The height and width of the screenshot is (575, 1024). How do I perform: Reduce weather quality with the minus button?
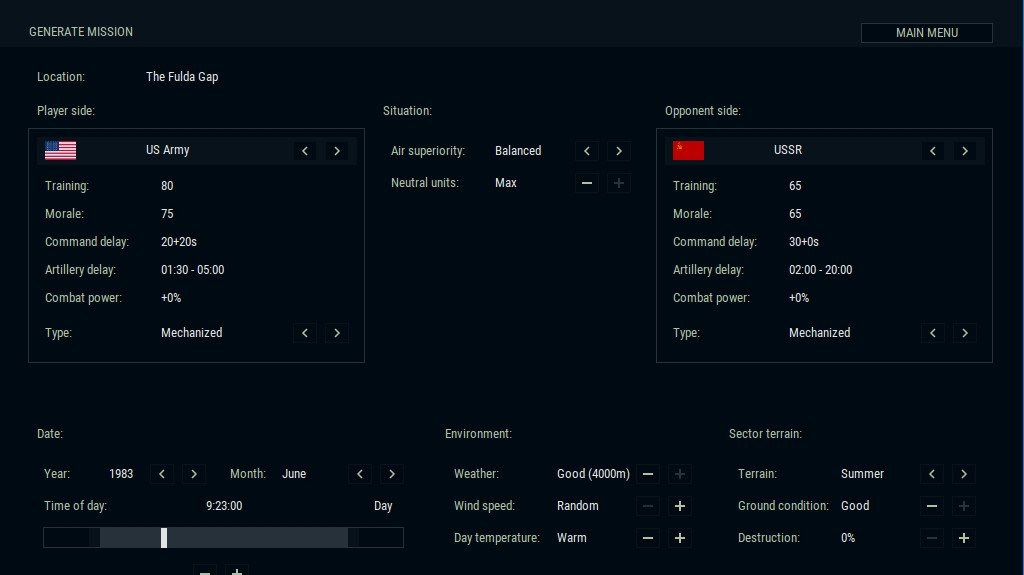[649, 474]
